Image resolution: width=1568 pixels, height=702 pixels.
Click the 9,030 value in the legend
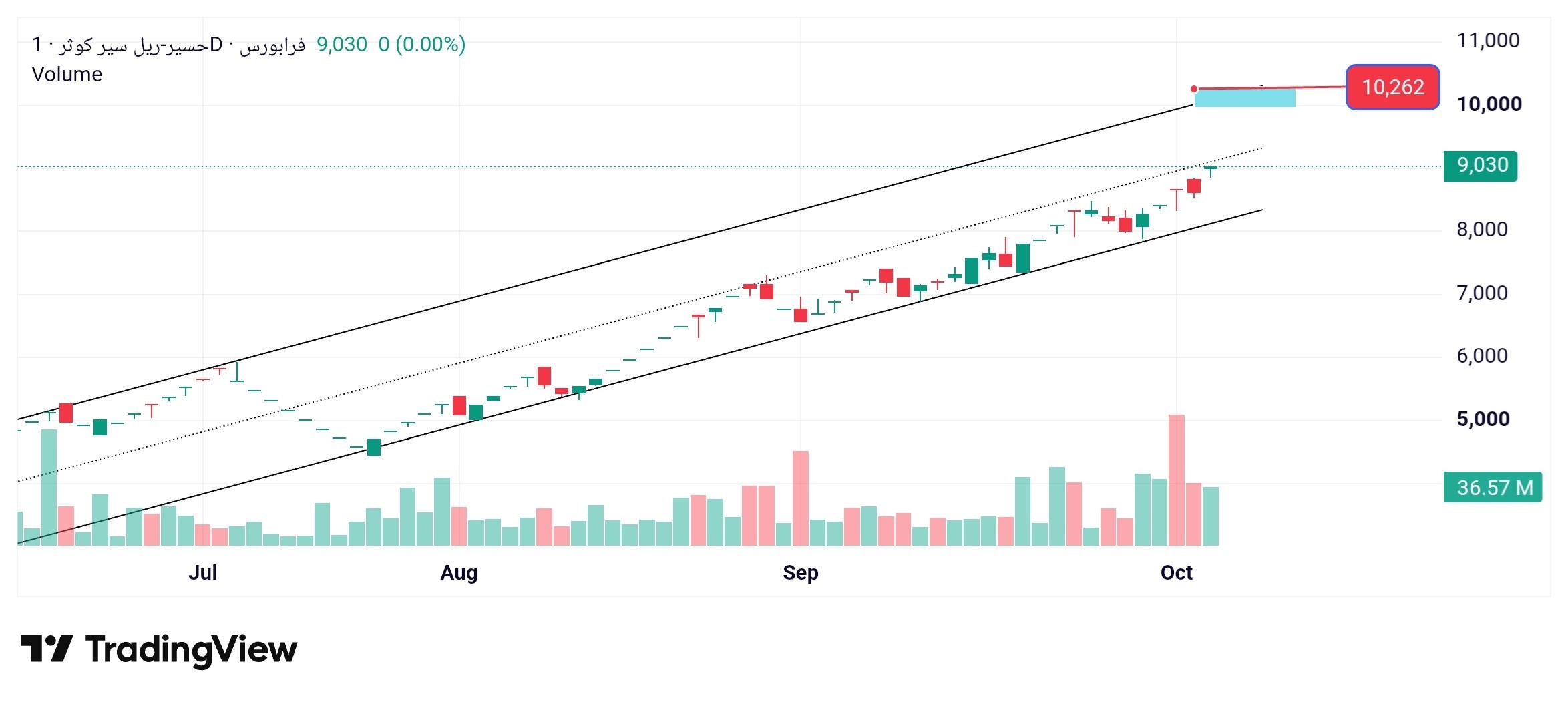[342, 45]
